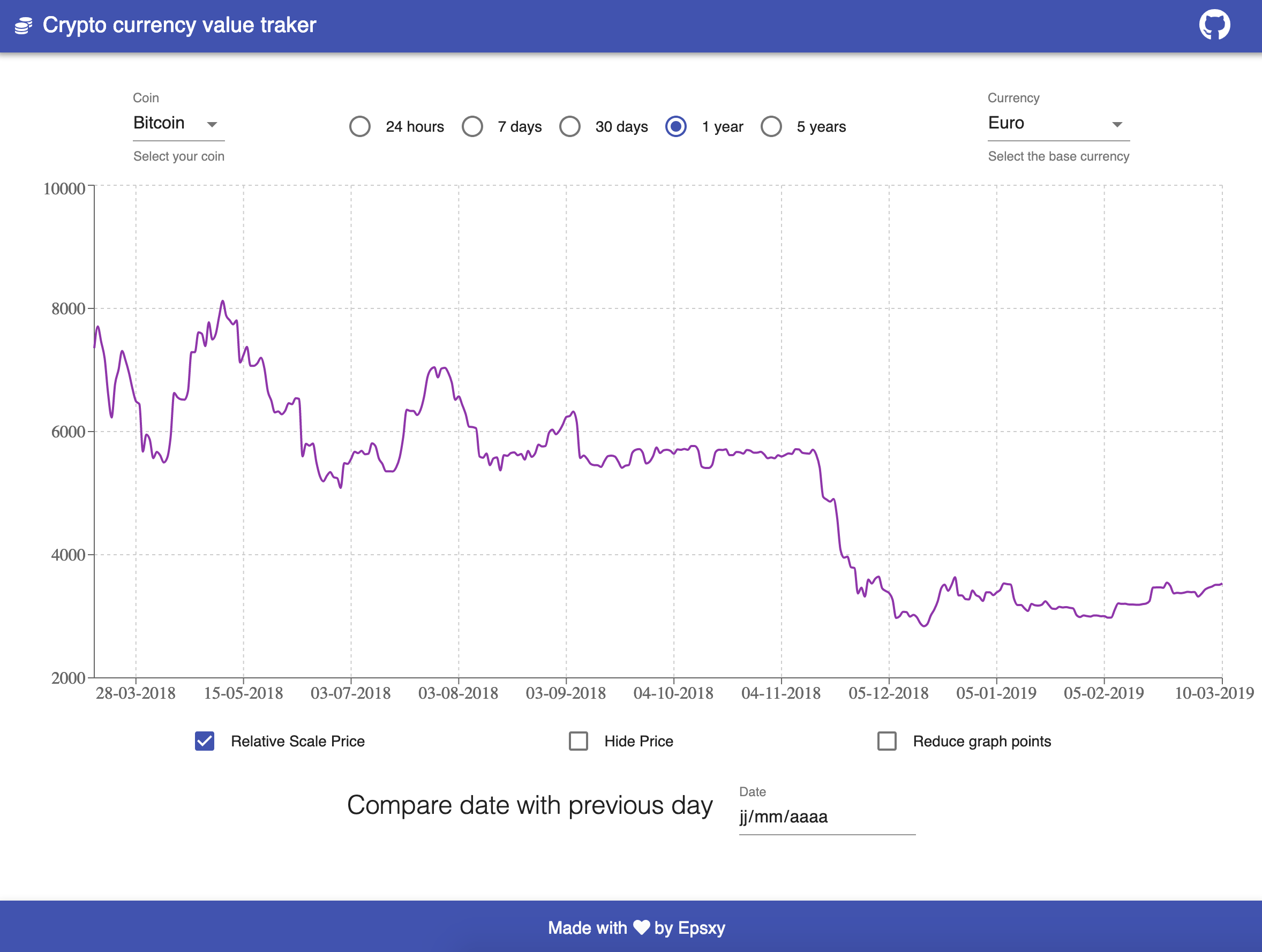Viewport: 1262px width, 952px height.
Task: Open the Euro currency dropdown
Action: pyautogui.click(x=1058, y=124)
